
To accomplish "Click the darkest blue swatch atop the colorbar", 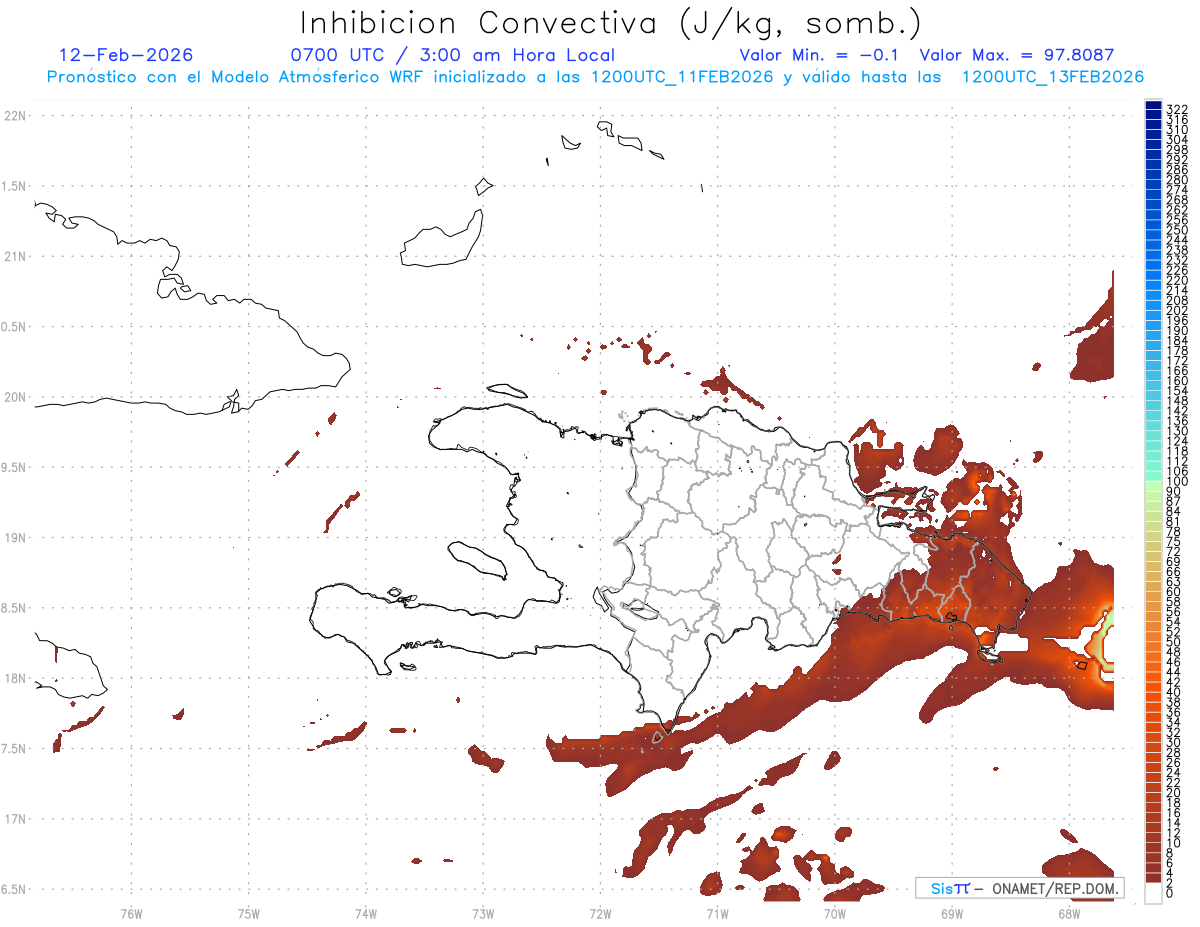I will (1153, 106).
